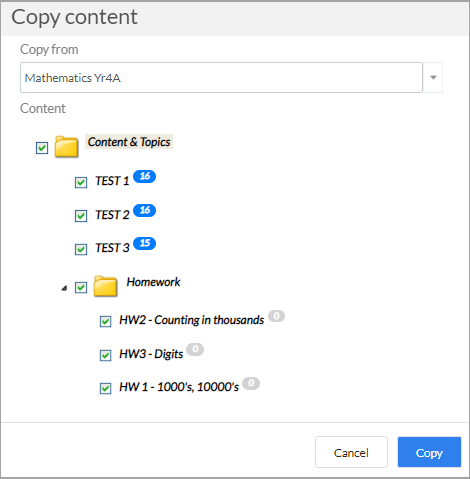Select the TEST 3 tree item label
This screenshot has width=470, height=479.
coord(112,248)
